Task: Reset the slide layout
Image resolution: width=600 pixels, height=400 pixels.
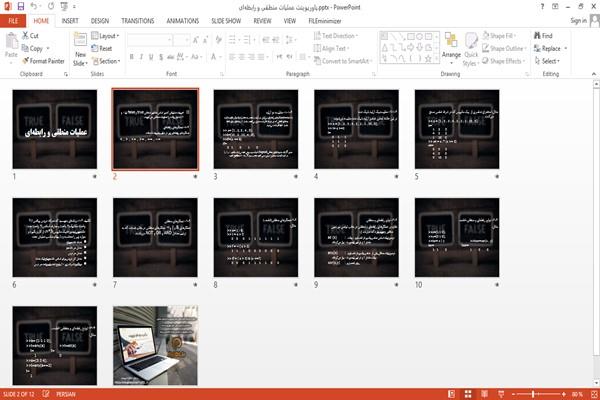Action: 102,48
